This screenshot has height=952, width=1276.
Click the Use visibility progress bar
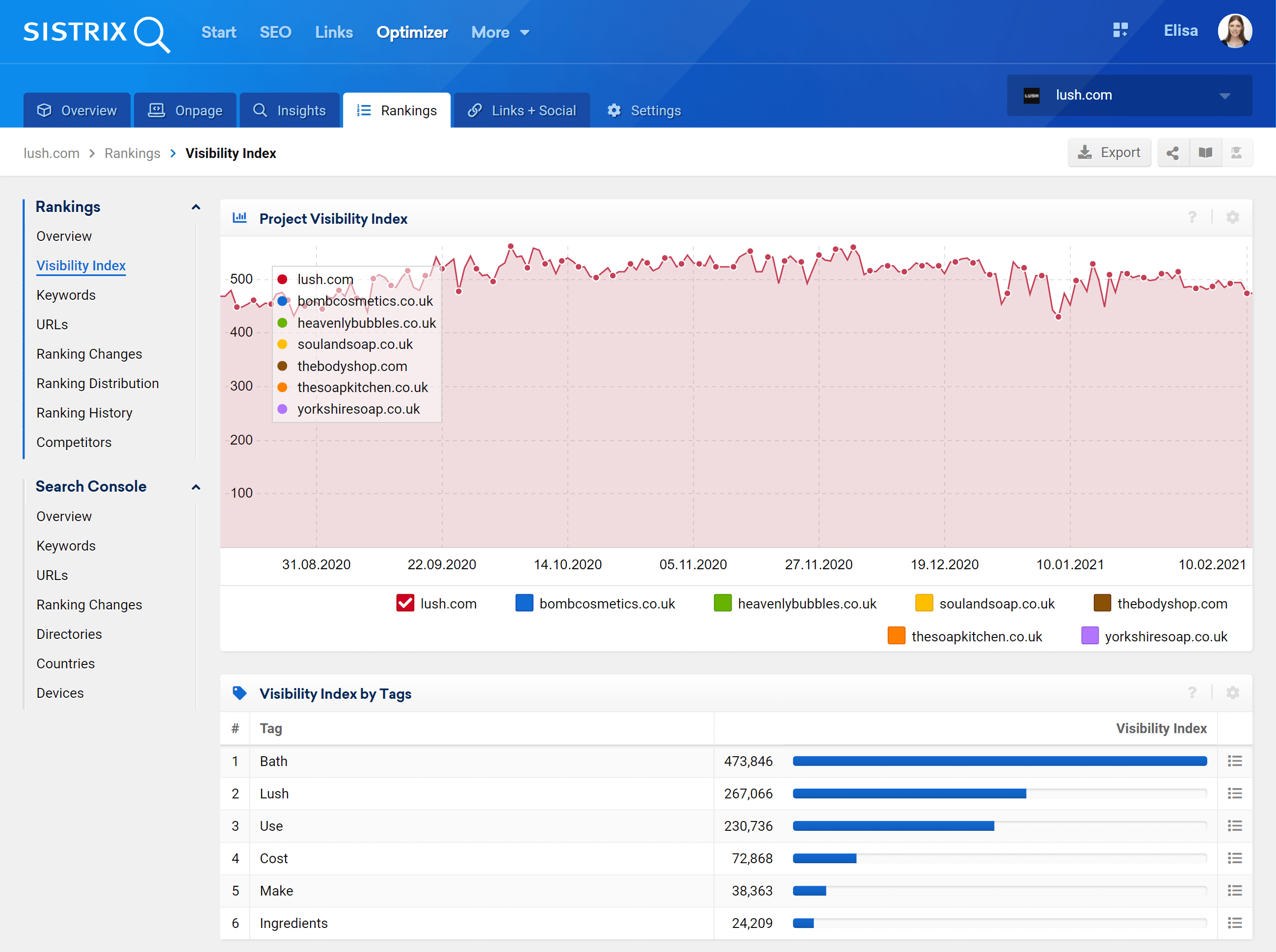(999, 826)
